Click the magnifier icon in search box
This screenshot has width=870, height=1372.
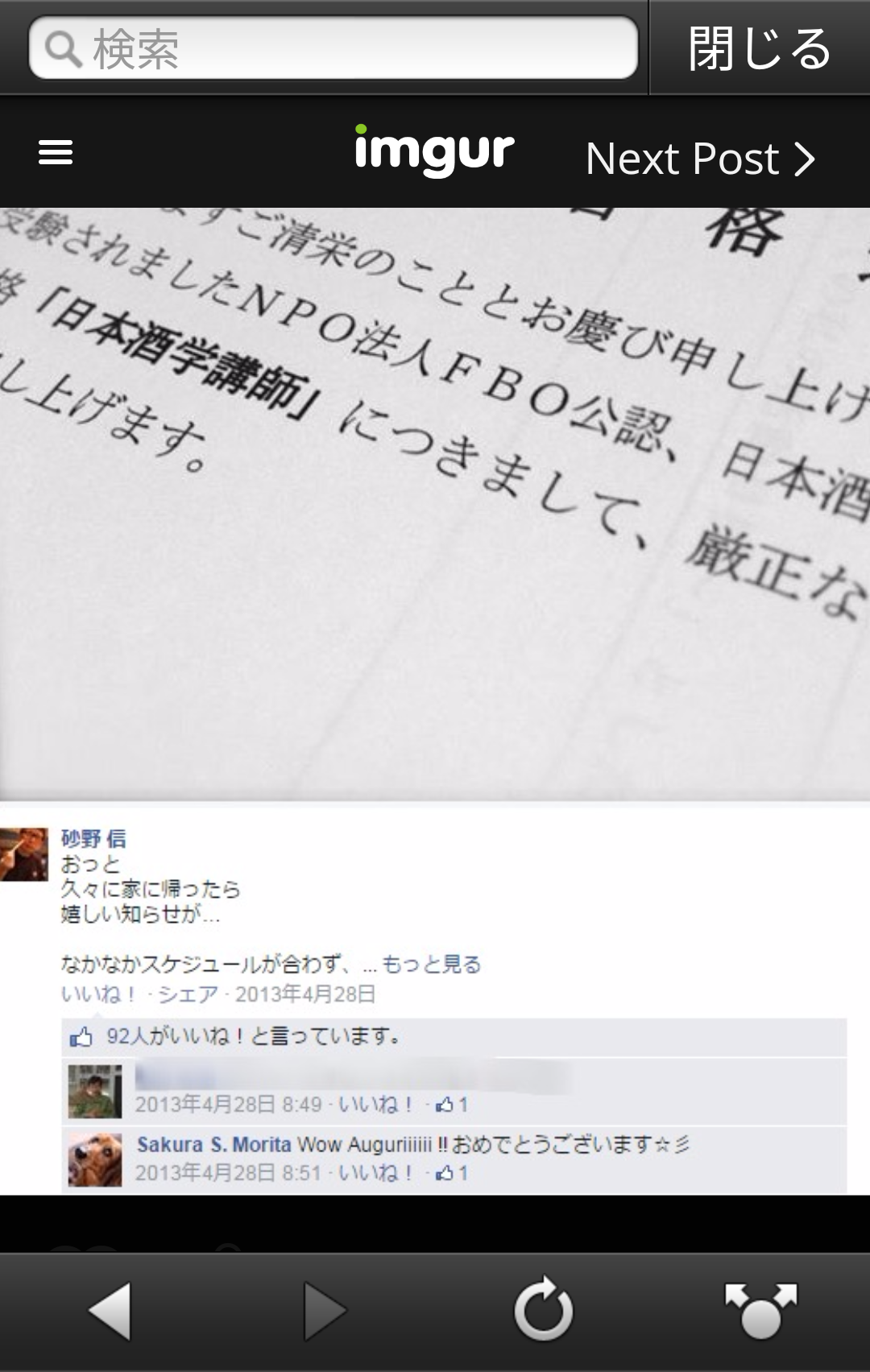click(x=64, y=49)
